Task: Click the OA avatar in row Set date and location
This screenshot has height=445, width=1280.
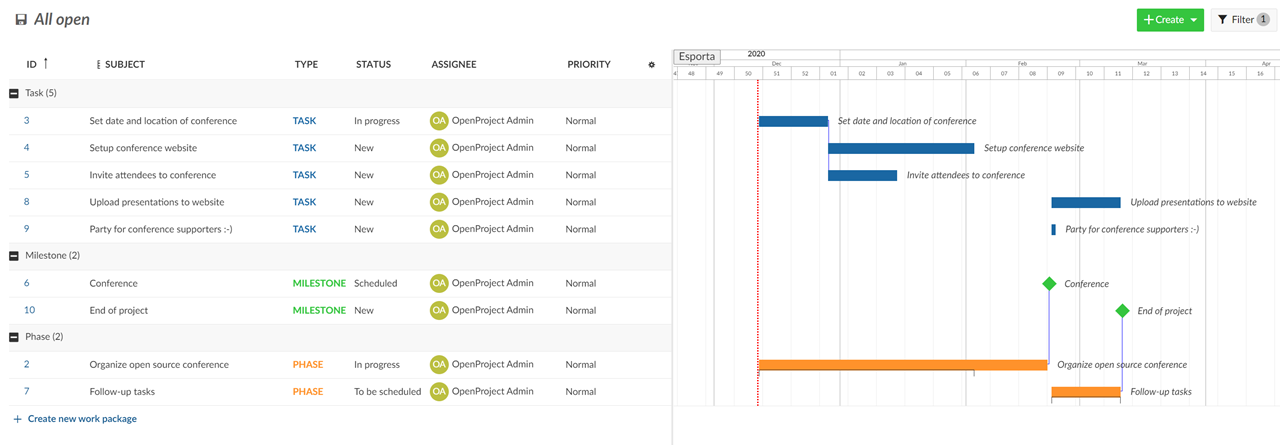Action: pos(439,121)
